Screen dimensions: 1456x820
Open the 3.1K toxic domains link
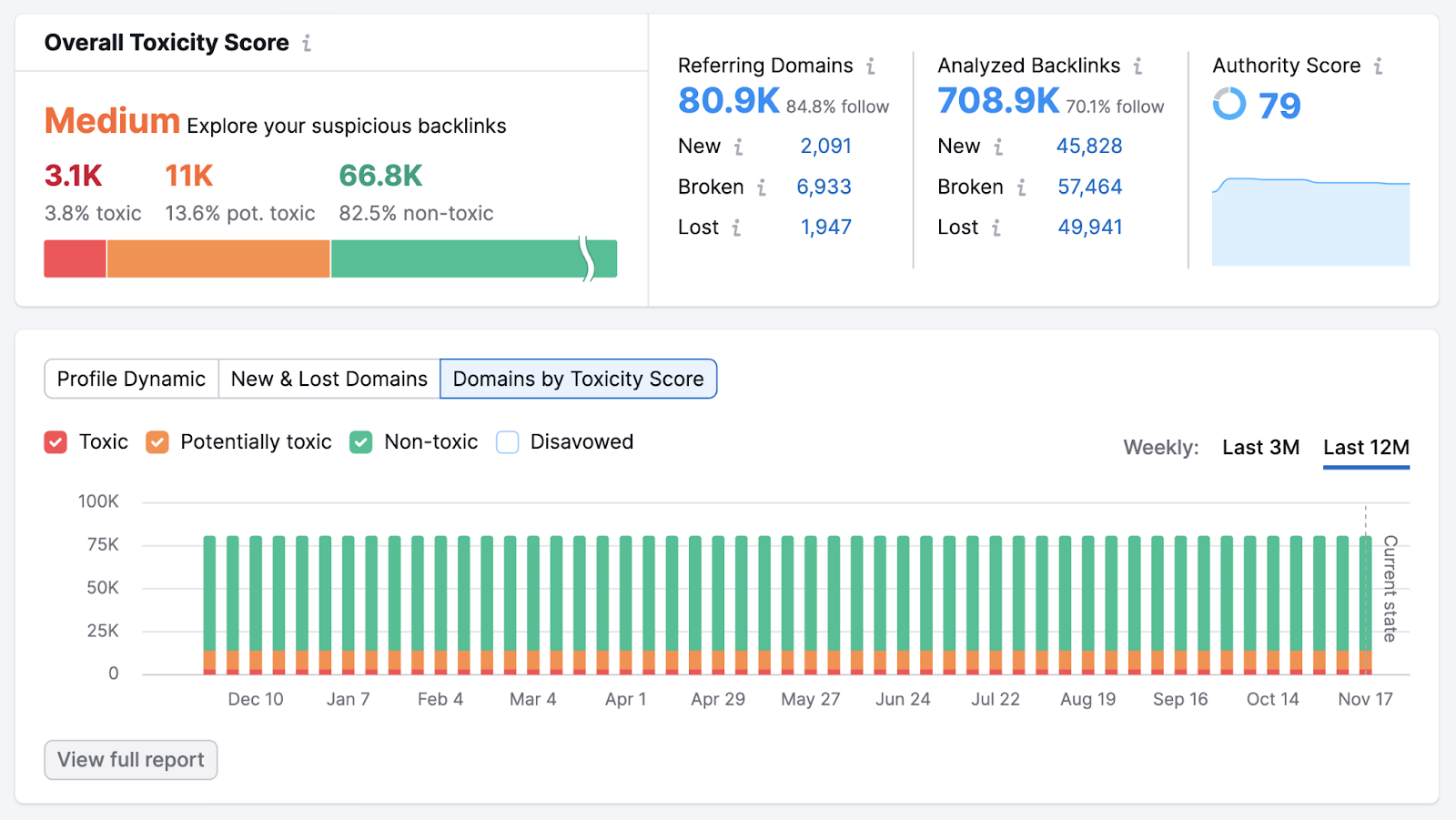74,176
